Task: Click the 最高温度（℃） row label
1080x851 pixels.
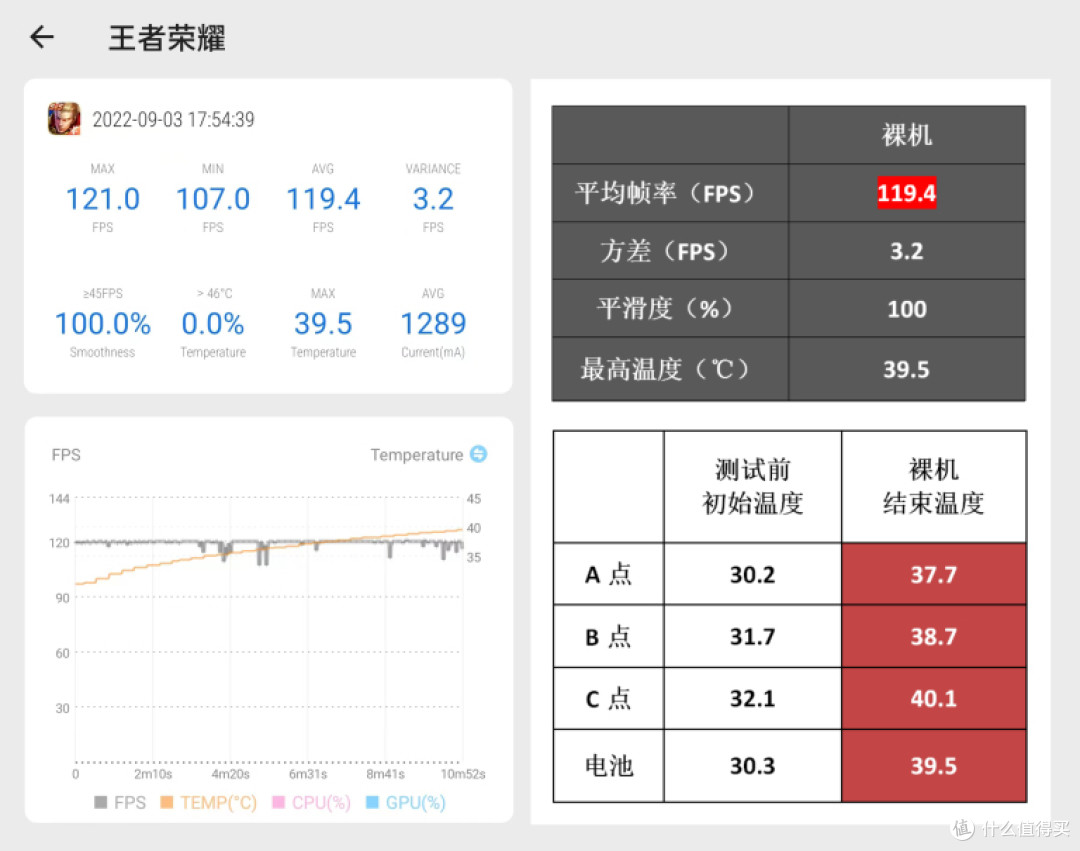Action: (670, 369)
